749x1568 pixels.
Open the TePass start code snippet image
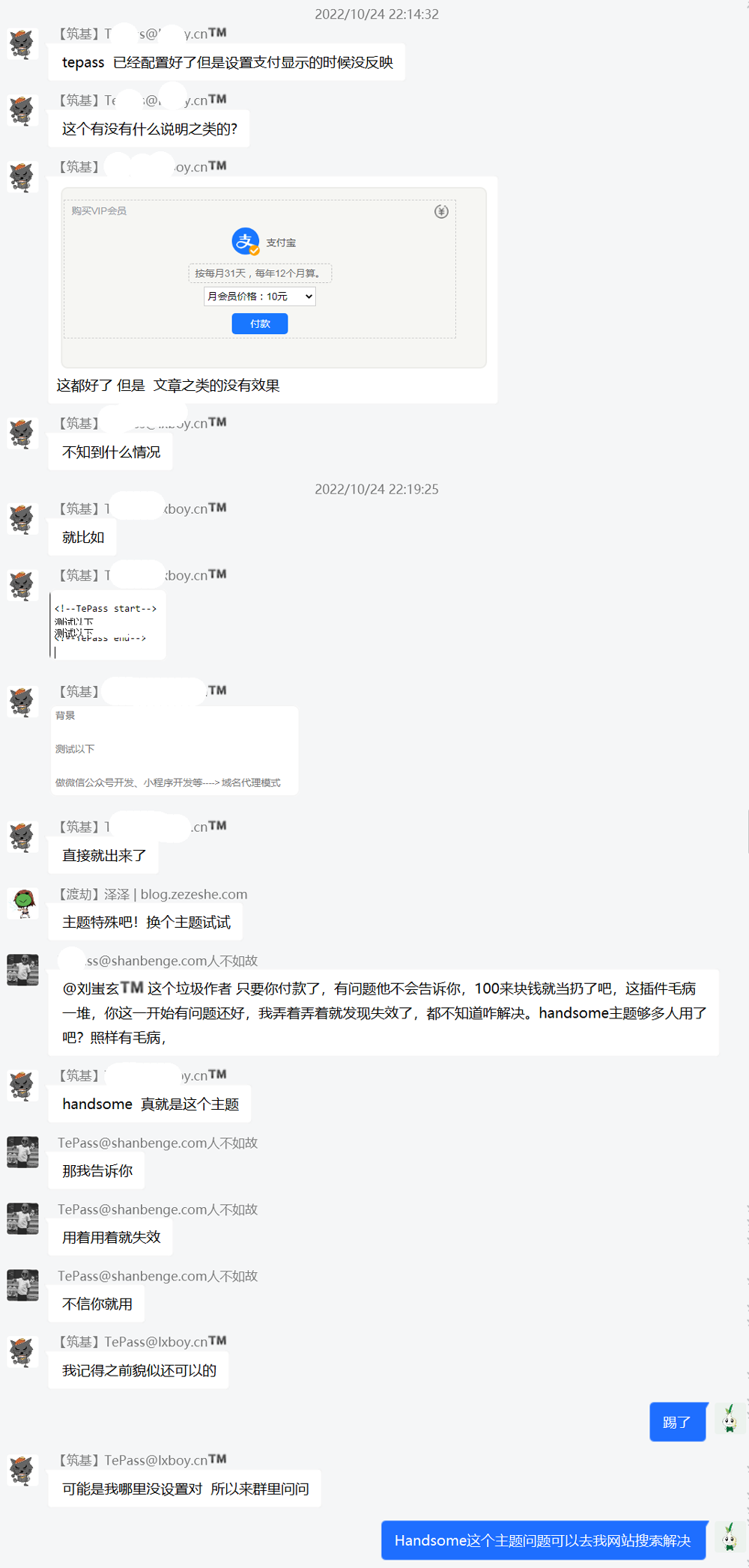[x=107, y=625]
